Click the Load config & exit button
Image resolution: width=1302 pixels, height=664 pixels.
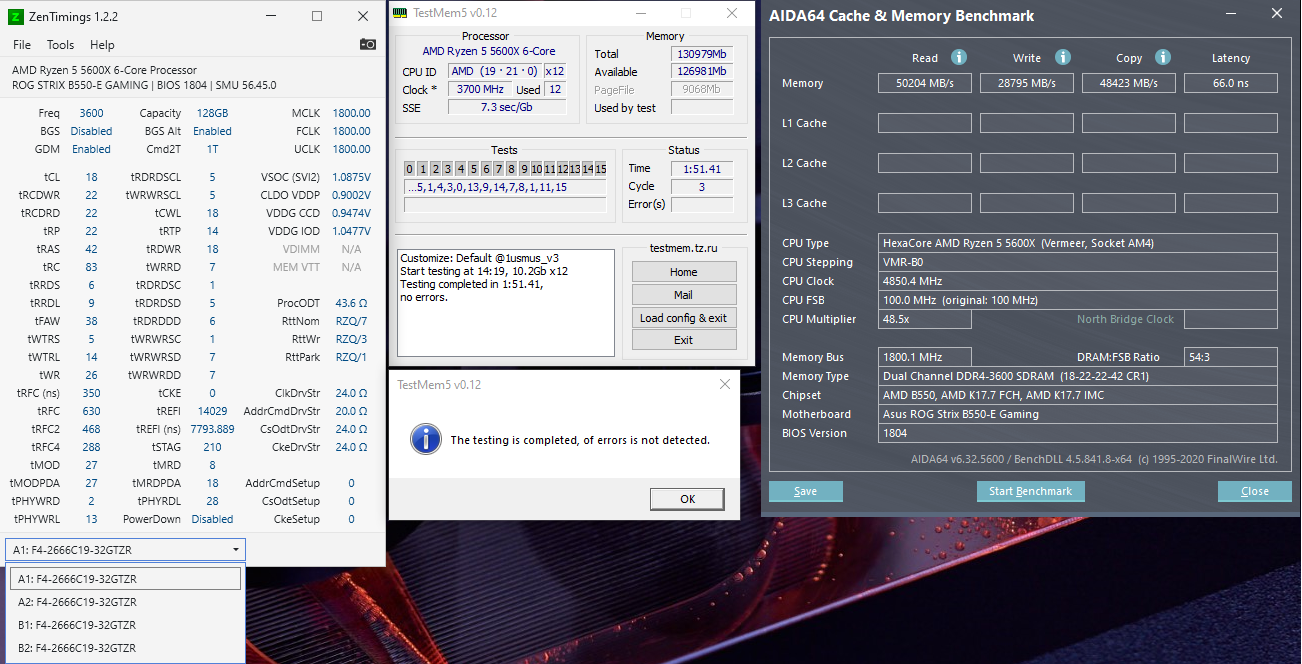[684, 318]
